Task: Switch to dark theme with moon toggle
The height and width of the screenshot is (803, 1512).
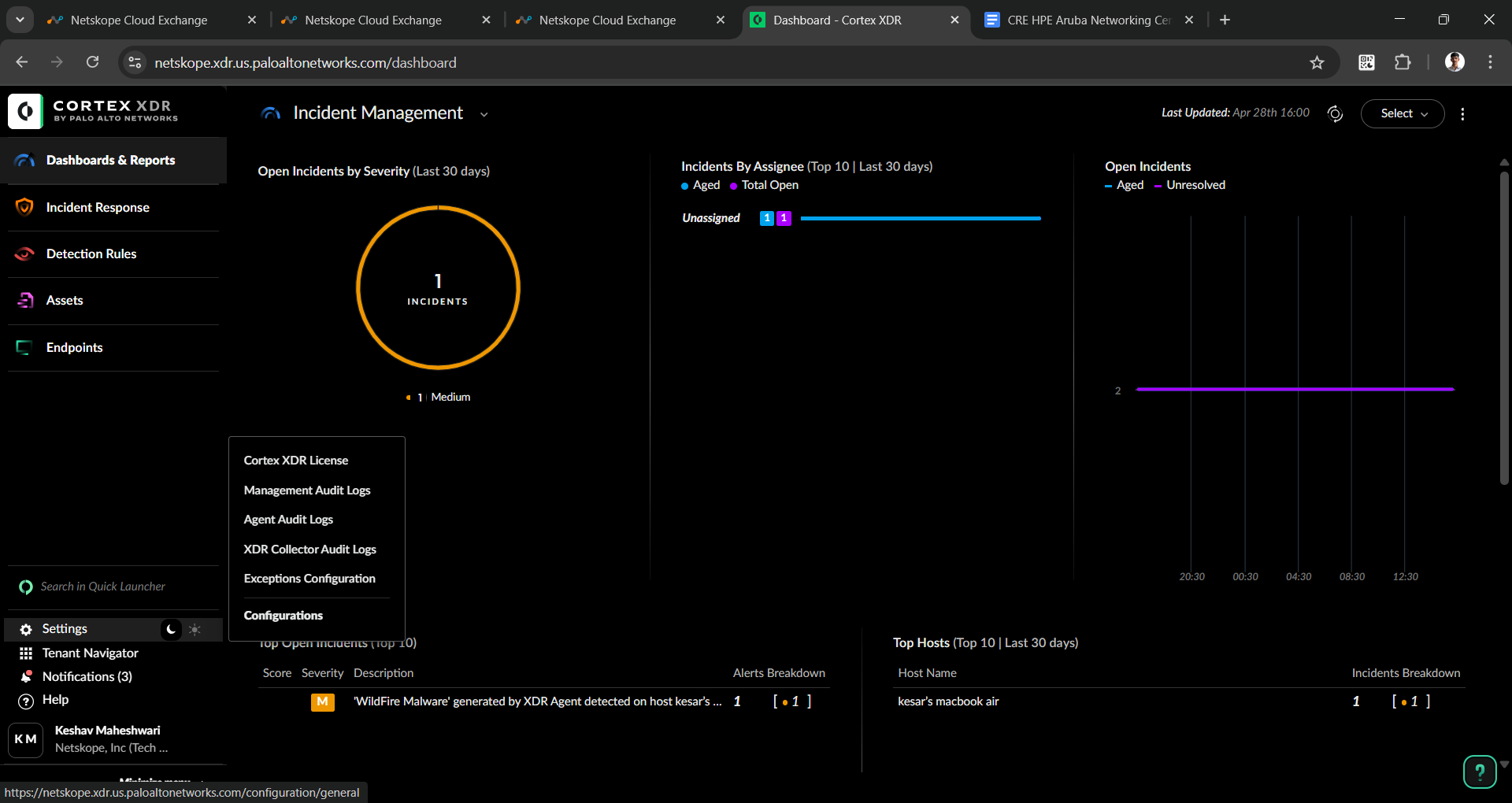Action: tap(171, 630)
